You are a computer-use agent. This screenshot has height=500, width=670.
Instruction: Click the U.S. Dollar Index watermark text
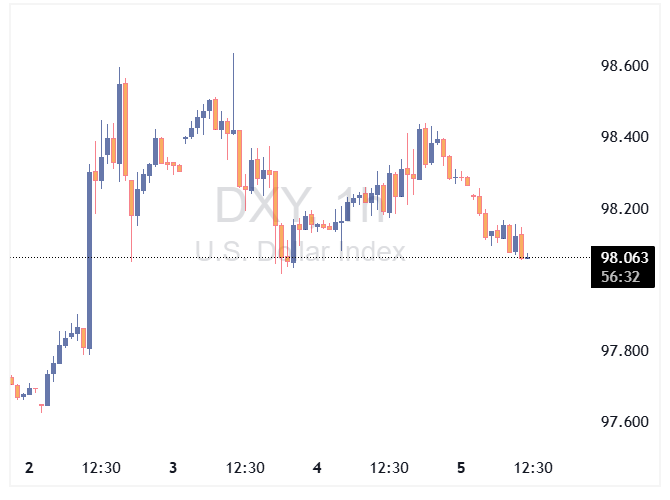pos(299,250)
